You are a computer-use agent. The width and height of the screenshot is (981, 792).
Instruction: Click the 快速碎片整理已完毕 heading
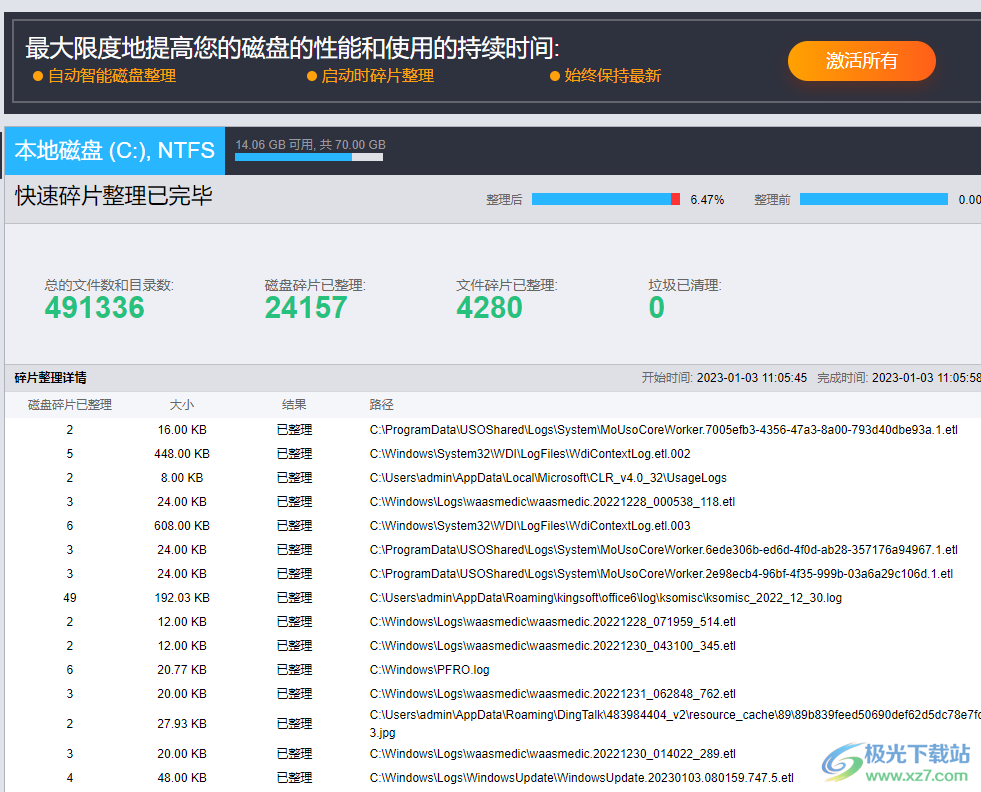(114, 196)
